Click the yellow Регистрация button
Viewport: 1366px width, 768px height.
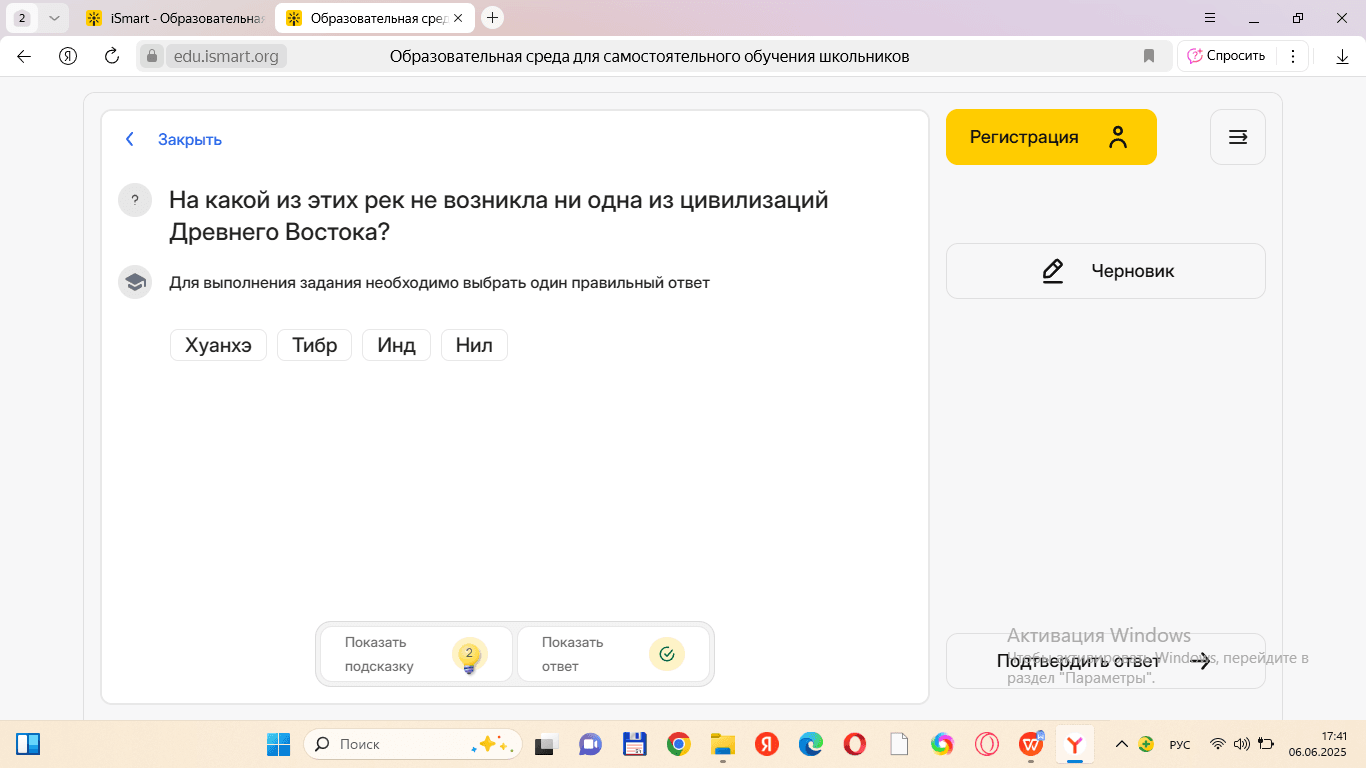1050,137
